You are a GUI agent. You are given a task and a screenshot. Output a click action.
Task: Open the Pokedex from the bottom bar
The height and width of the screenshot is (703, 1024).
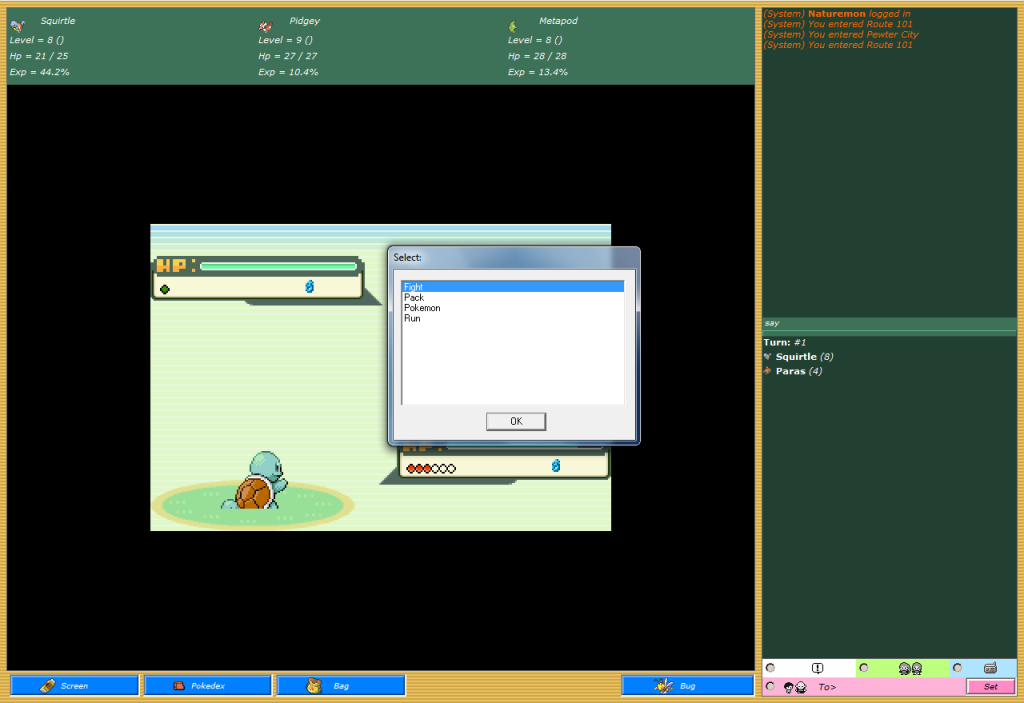point(208,686)
